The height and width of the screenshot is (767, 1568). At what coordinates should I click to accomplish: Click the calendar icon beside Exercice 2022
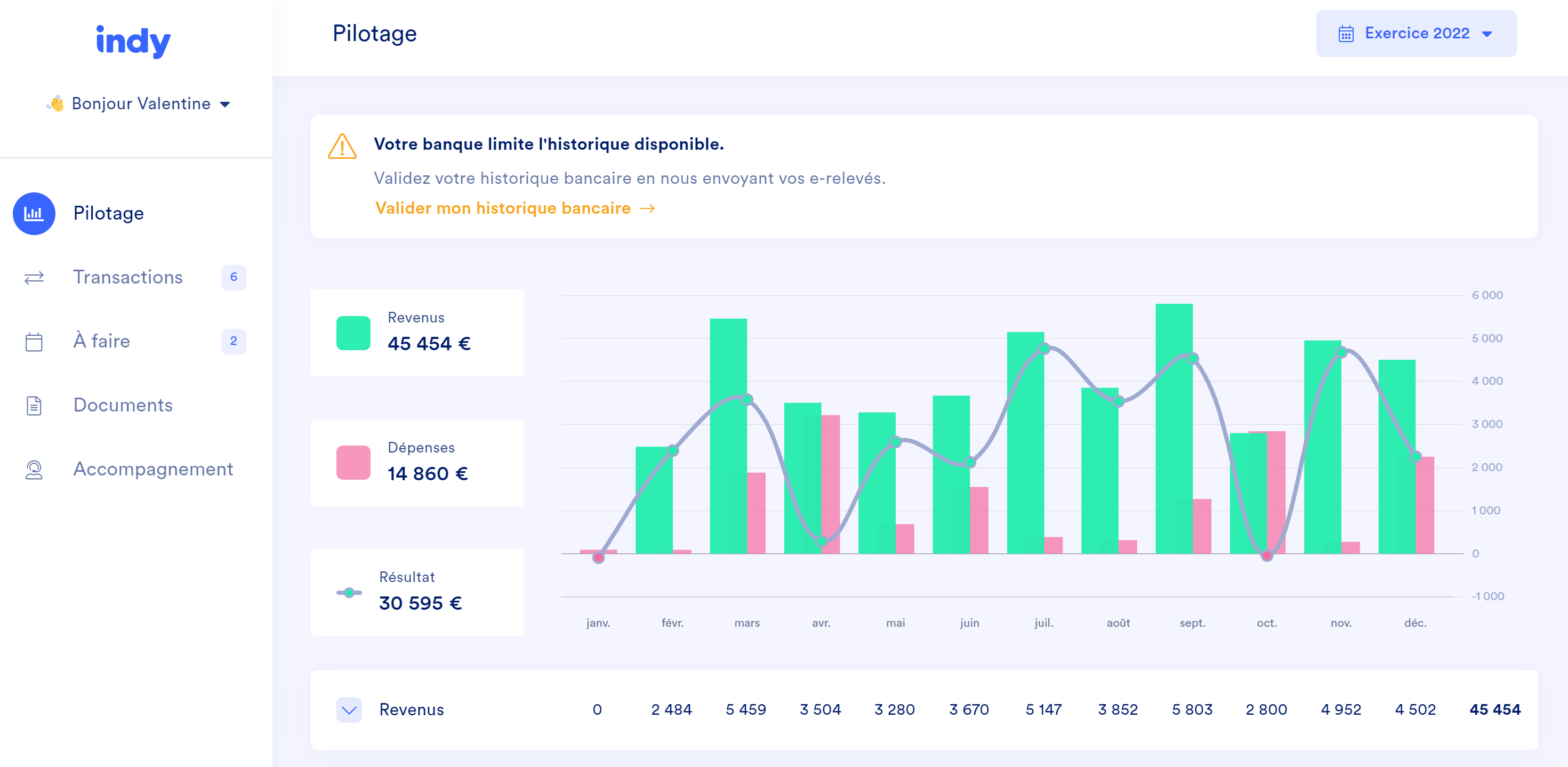pos(1346,34)
